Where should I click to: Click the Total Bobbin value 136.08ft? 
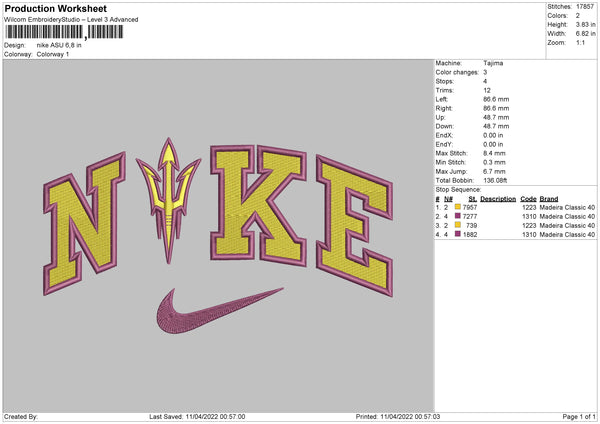point(495,180)
